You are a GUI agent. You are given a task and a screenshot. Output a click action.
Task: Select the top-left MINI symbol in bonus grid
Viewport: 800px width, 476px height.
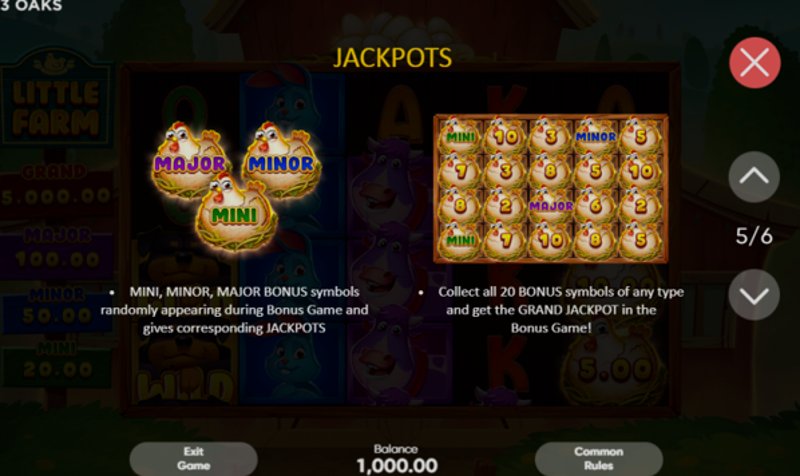coord(461,136)
